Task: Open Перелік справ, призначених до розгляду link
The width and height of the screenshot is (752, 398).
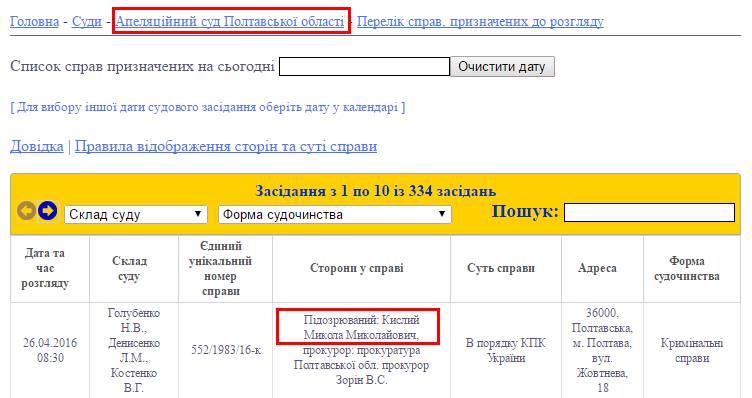Action: pos(480,22)
